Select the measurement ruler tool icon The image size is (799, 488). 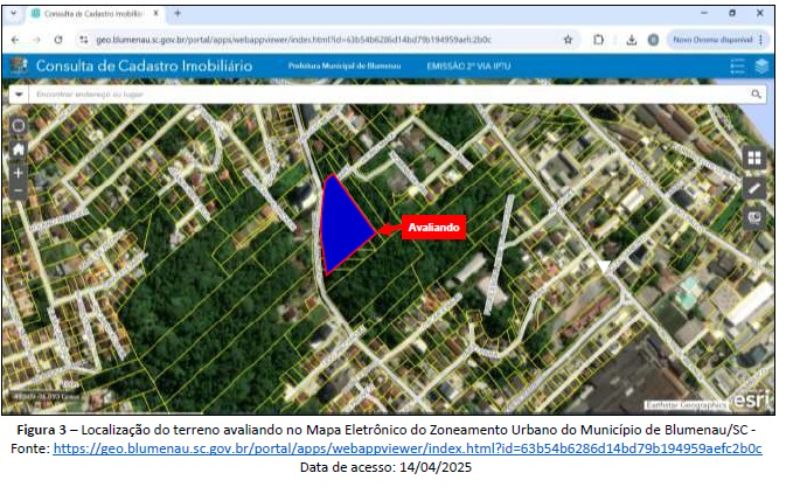click(754, 188)
